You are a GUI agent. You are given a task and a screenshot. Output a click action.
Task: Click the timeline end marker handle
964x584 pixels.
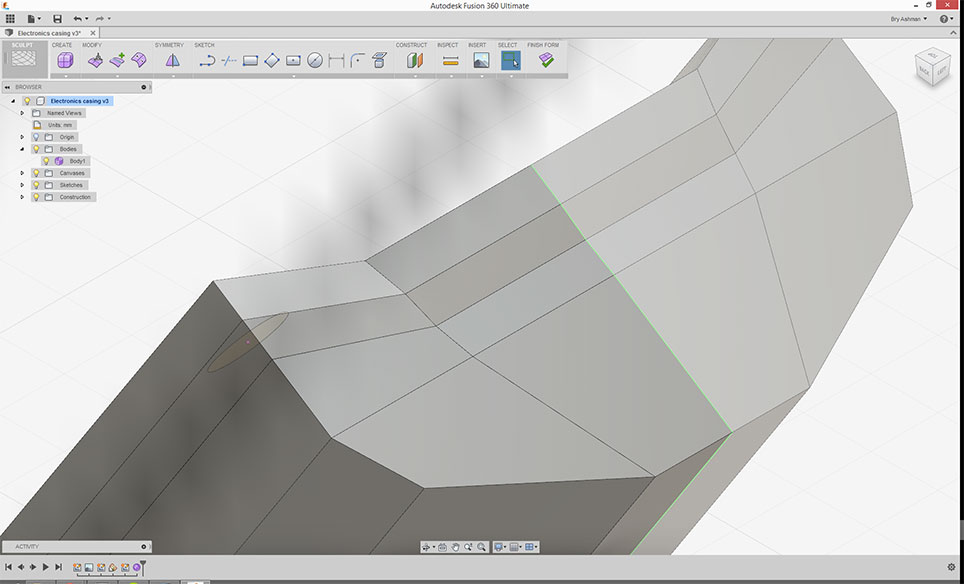(x=143, y=566)
